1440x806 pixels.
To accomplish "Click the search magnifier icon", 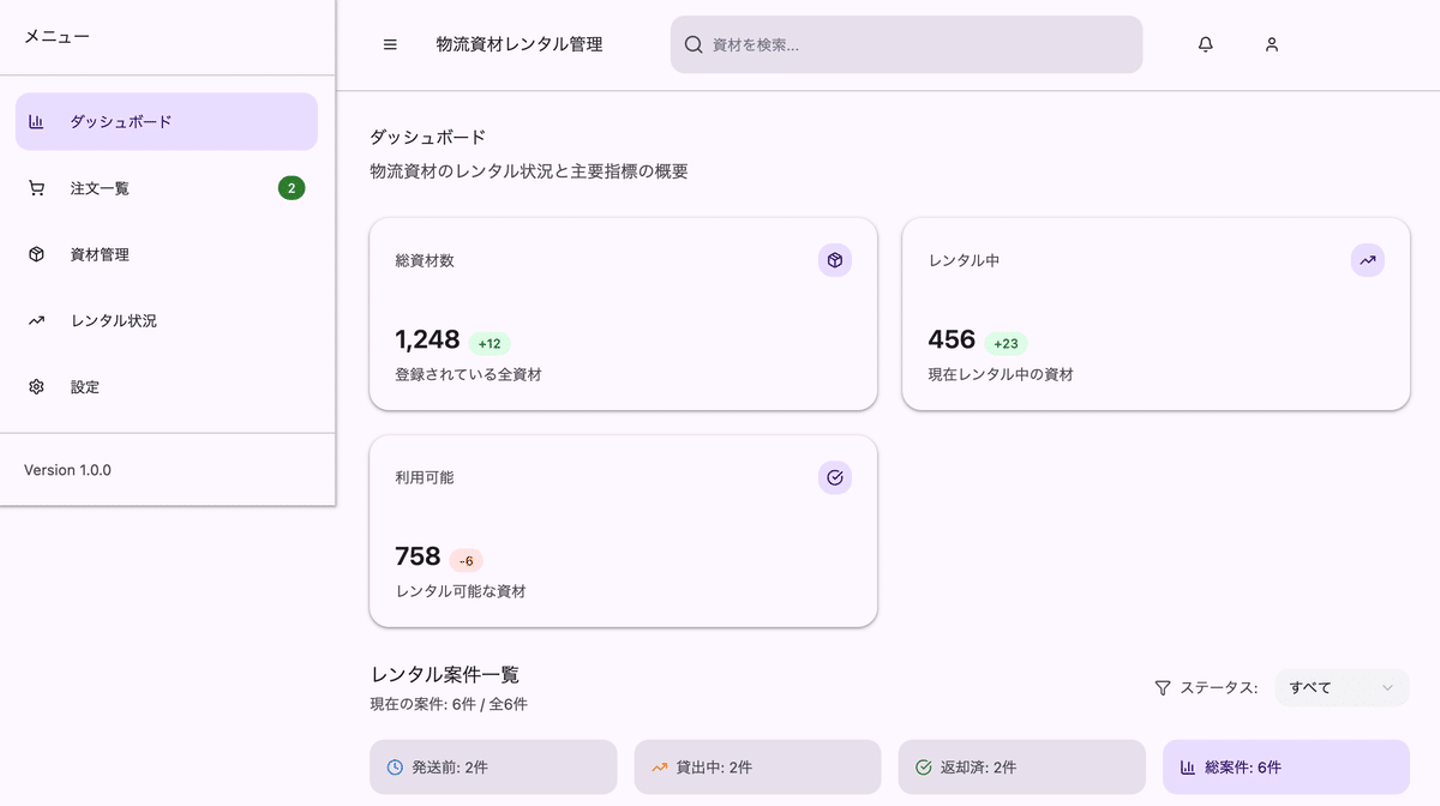I will [x=693, y=45].
